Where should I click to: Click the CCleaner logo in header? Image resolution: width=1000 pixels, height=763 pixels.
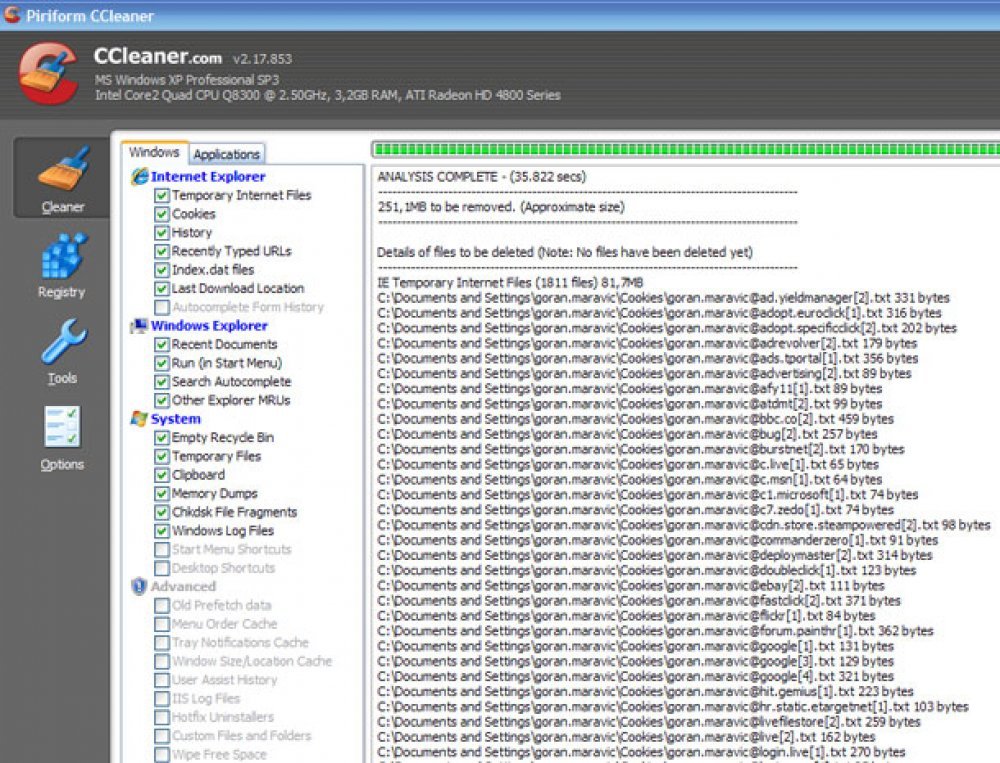coord(48,73)
